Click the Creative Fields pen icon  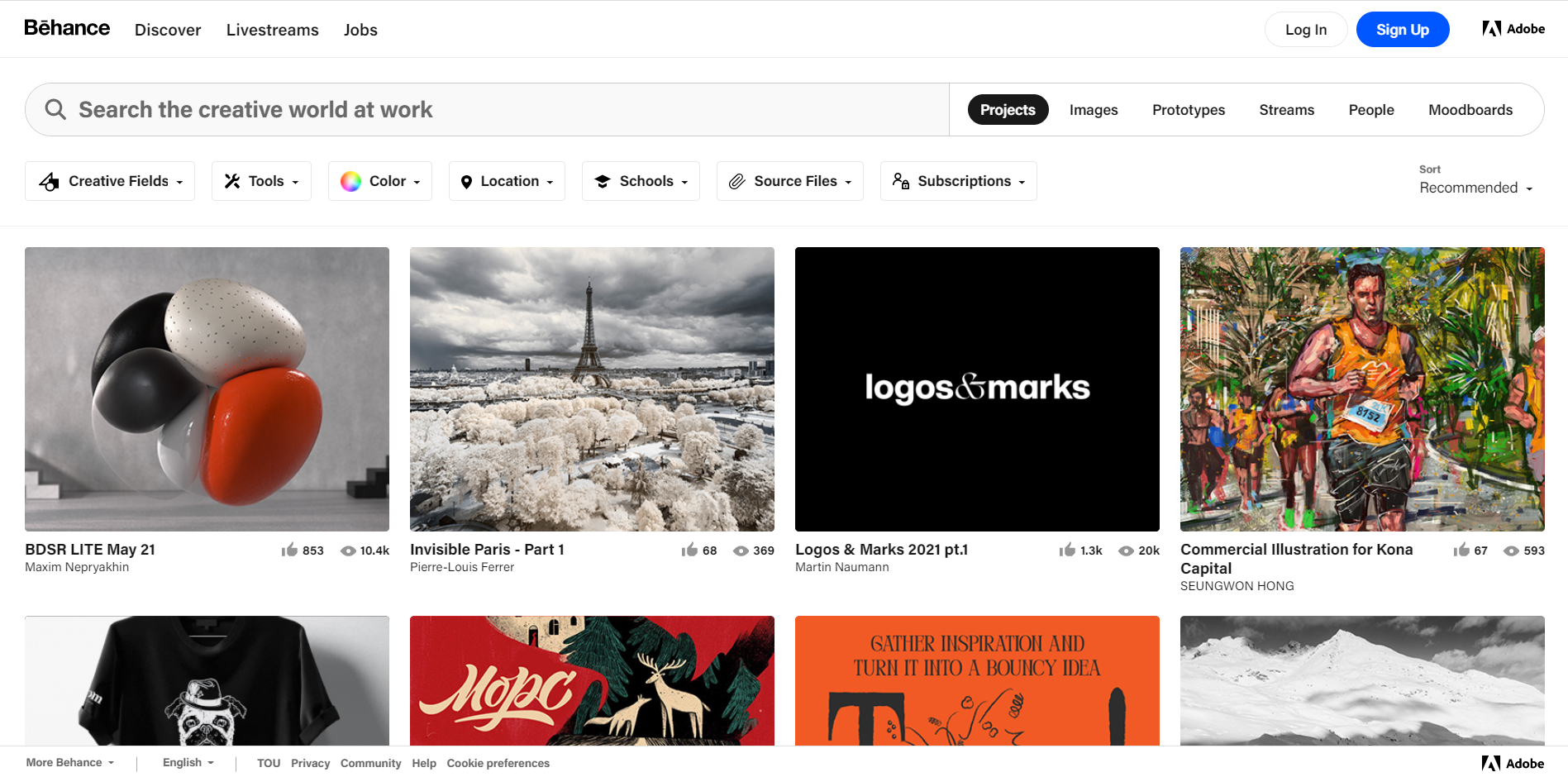(x=49, y=182)
